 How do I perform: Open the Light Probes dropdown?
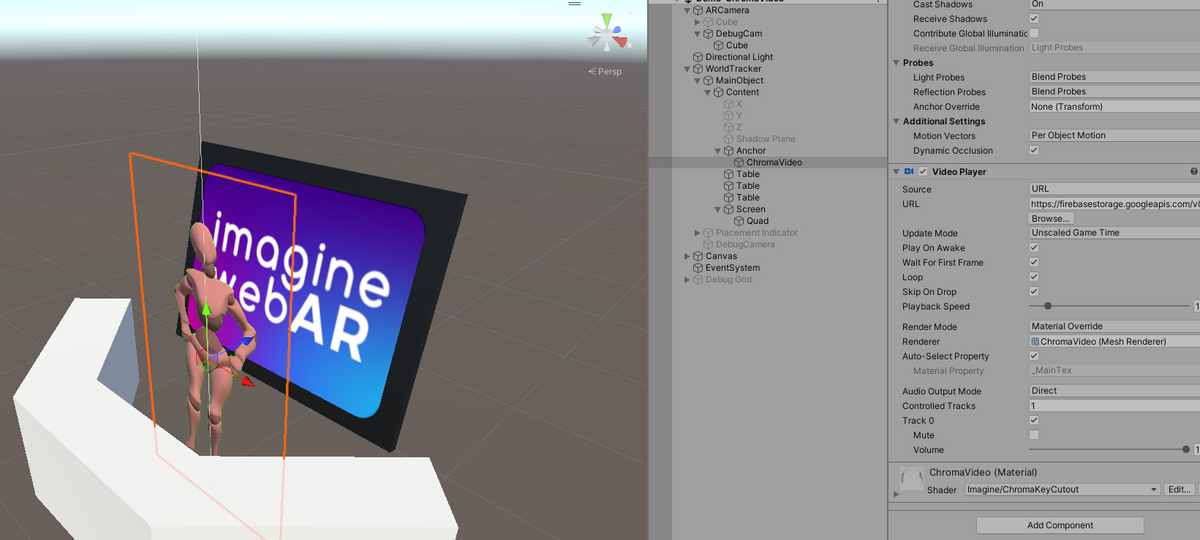click(1114, 77)
